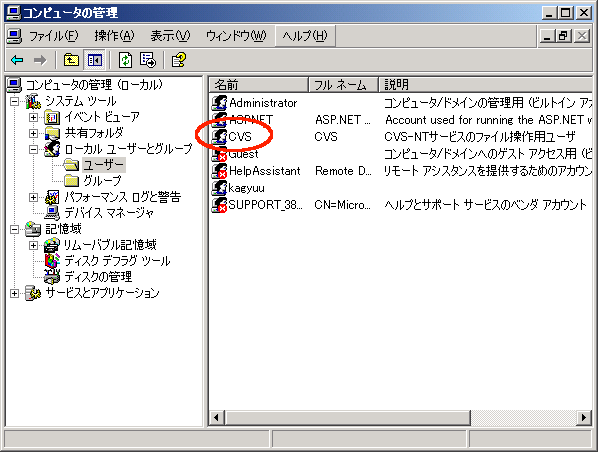The image size is (598, 452).
Task: Click the Remote D... full name cell
Action: [343, 171]
